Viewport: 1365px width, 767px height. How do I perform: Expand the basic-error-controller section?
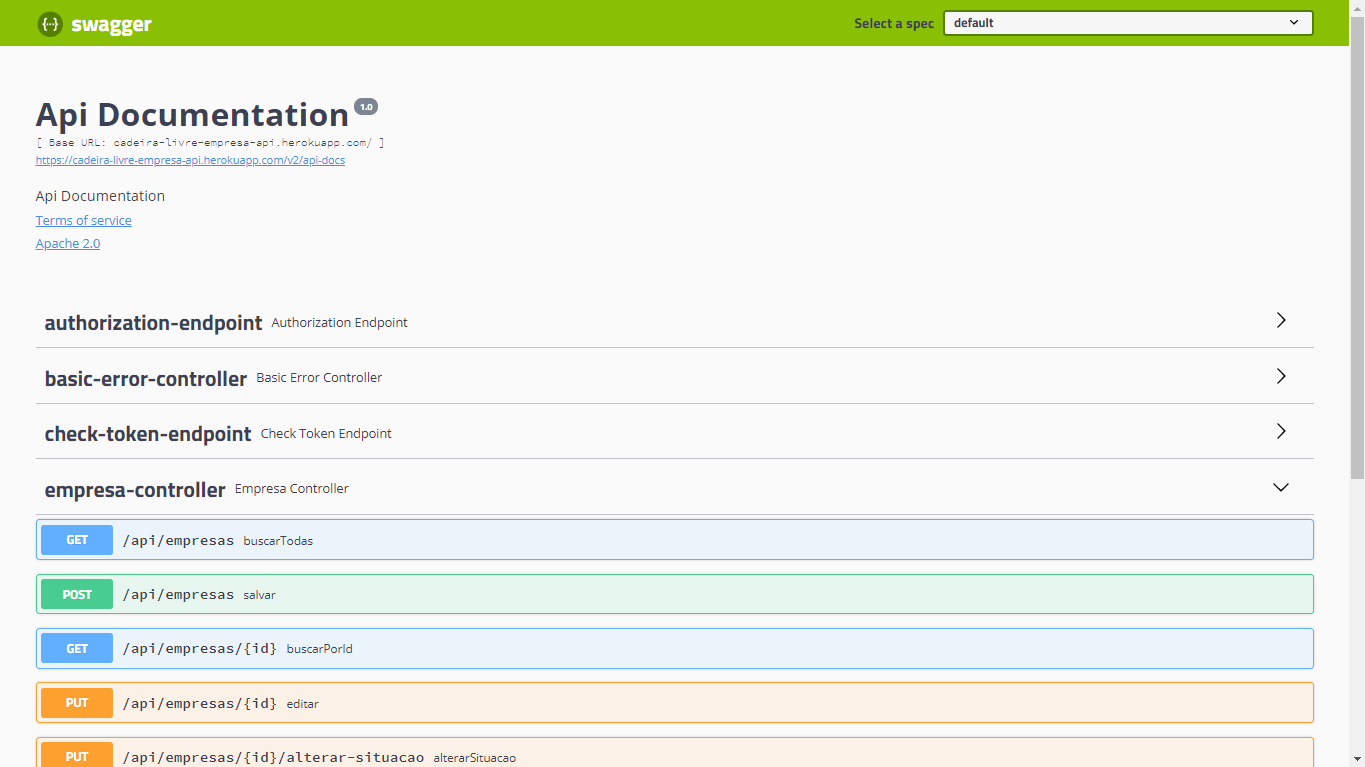pyautogui.click(x=675, y=377)
